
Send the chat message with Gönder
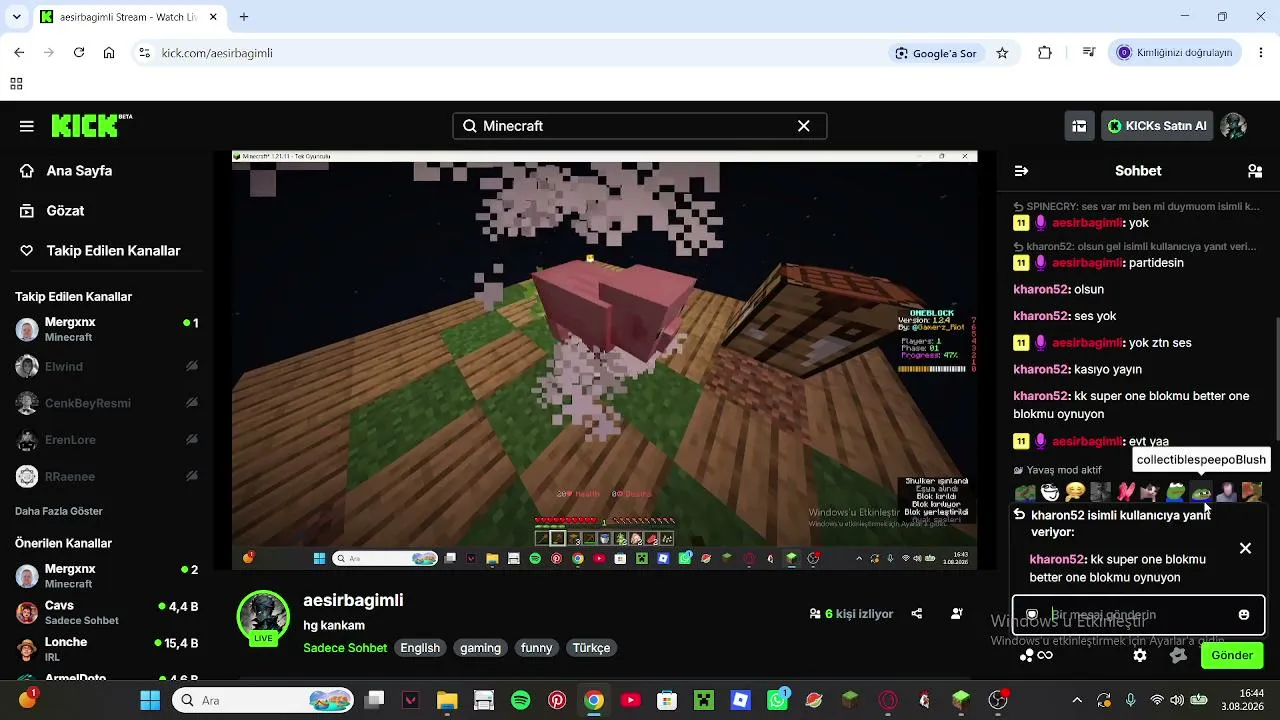[1232, 656]
